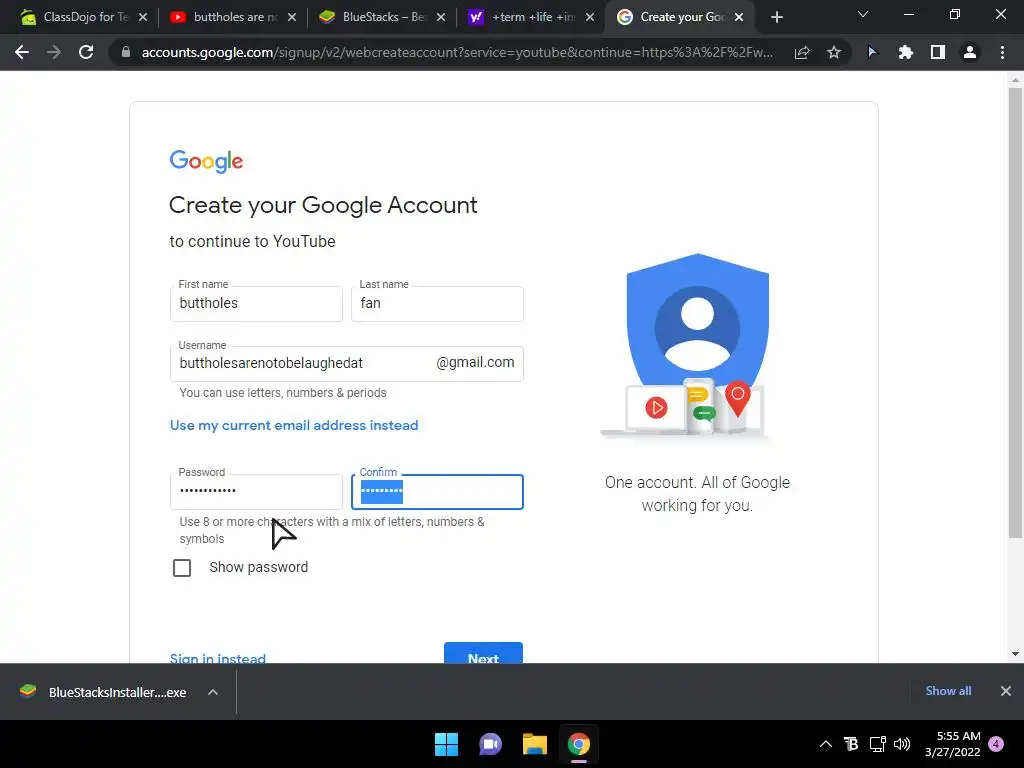The image size is (1024, 768).
Task: Click the browser forward arrow
Action: (x=54, y=52)
